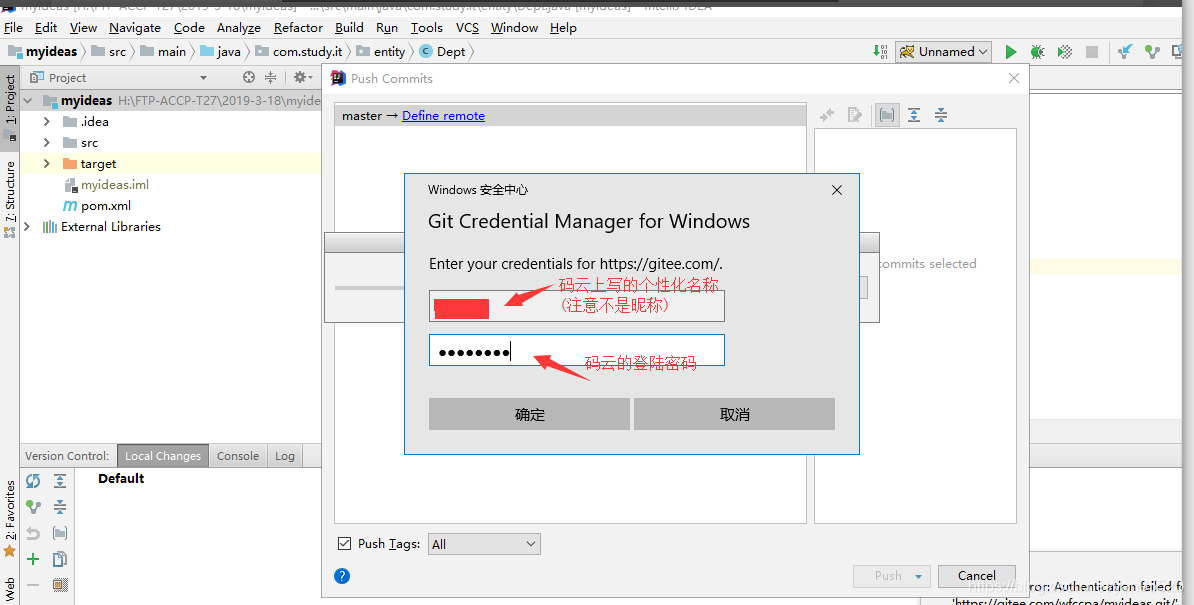Select myideas.iml in project tree
The width and height of the screenshot is (1194, 605).
115,185
